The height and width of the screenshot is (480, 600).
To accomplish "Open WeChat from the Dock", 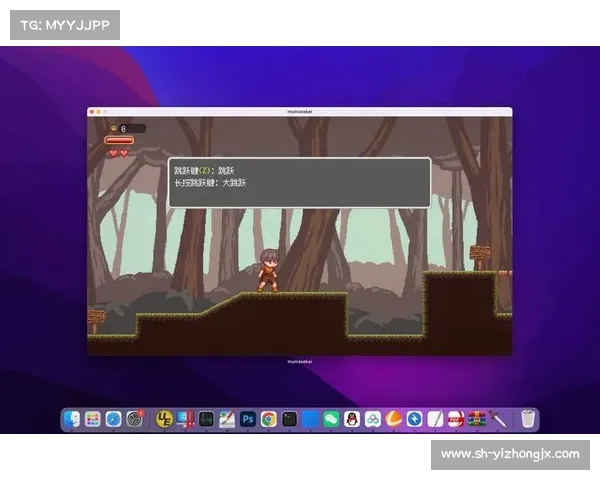I will pyautogui.click(x=331, y=419).
